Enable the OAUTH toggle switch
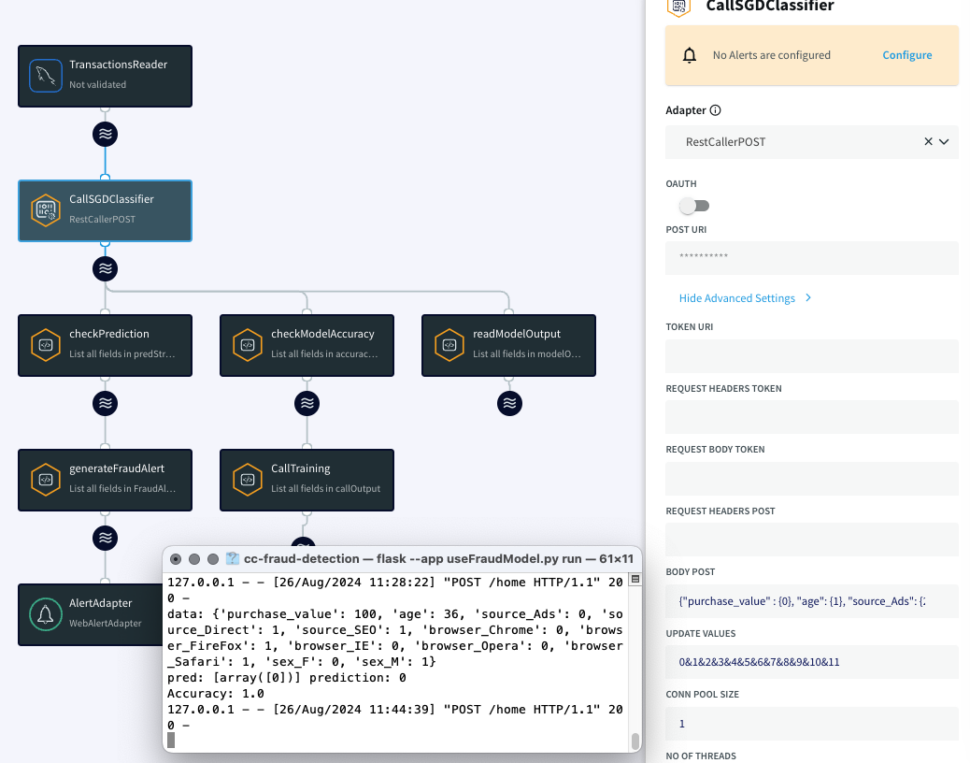This screenshot has width=970, height=763. pyautogui.click(x=693, y=206)
